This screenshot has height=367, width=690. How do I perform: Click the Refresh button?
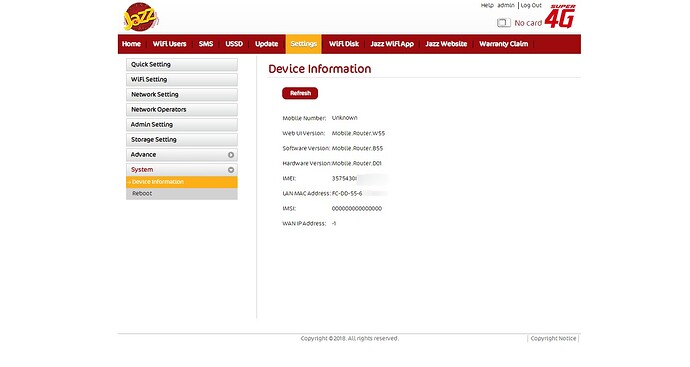[300, 93]
